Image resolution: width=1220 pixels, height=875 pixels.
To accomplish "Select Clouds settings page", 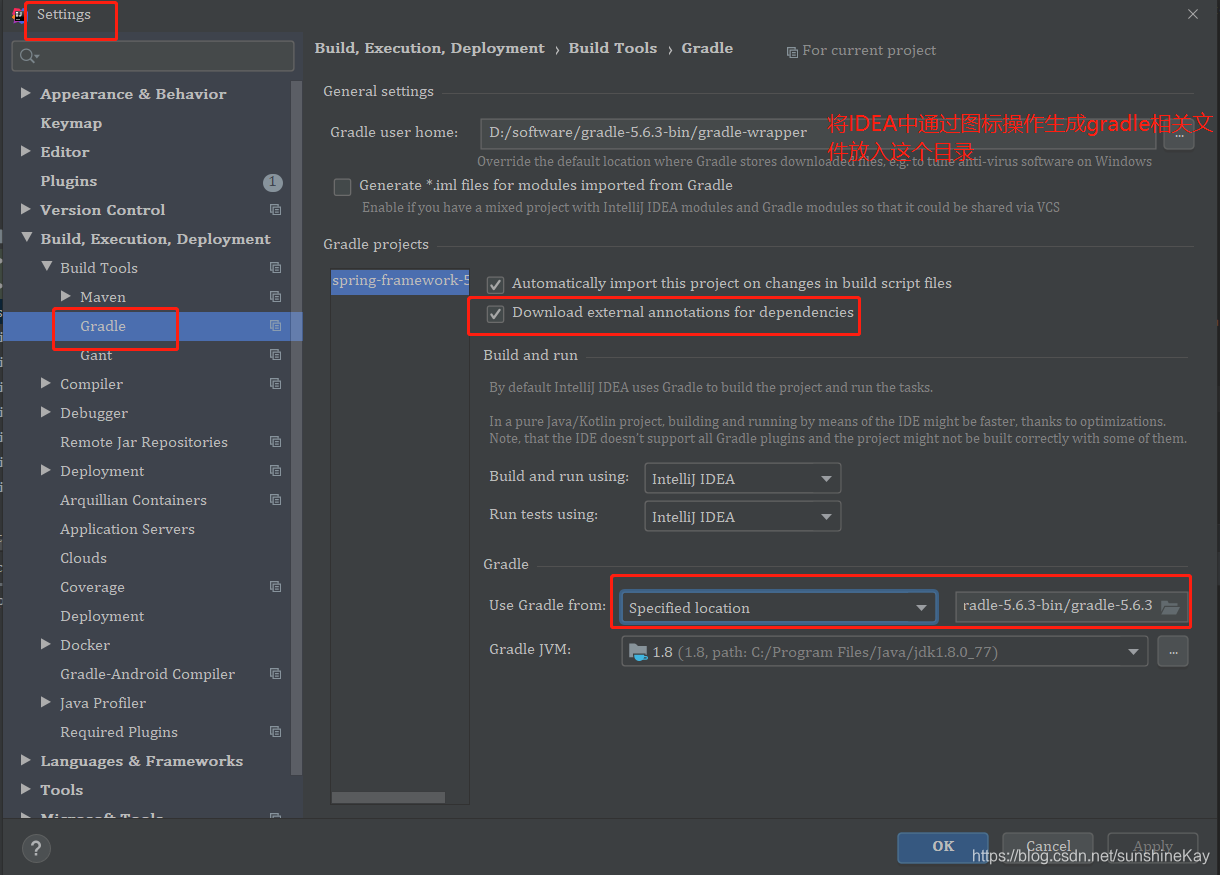I will (x=83, y=558).
